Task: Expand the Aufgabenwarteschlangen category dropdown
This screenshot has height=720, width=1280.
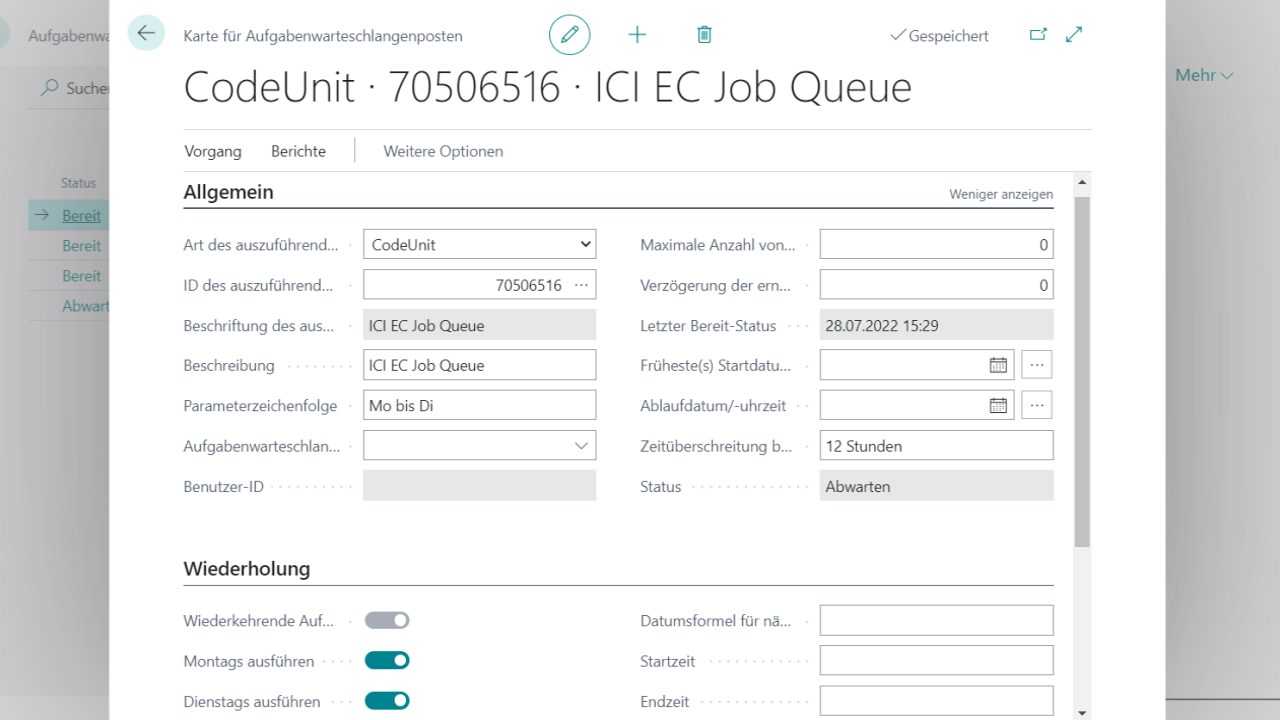Action: pos(581,446)
